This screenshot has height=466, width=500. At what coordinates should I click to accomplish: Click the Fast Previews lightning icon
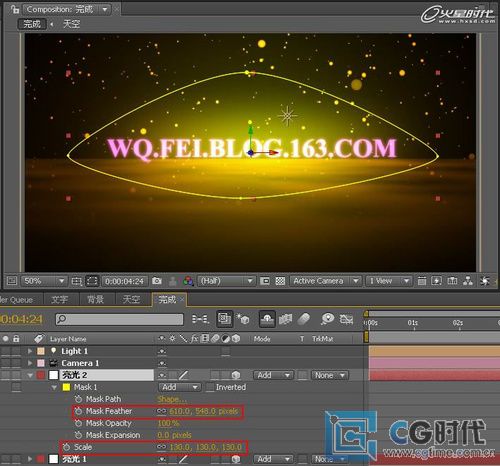437,281
